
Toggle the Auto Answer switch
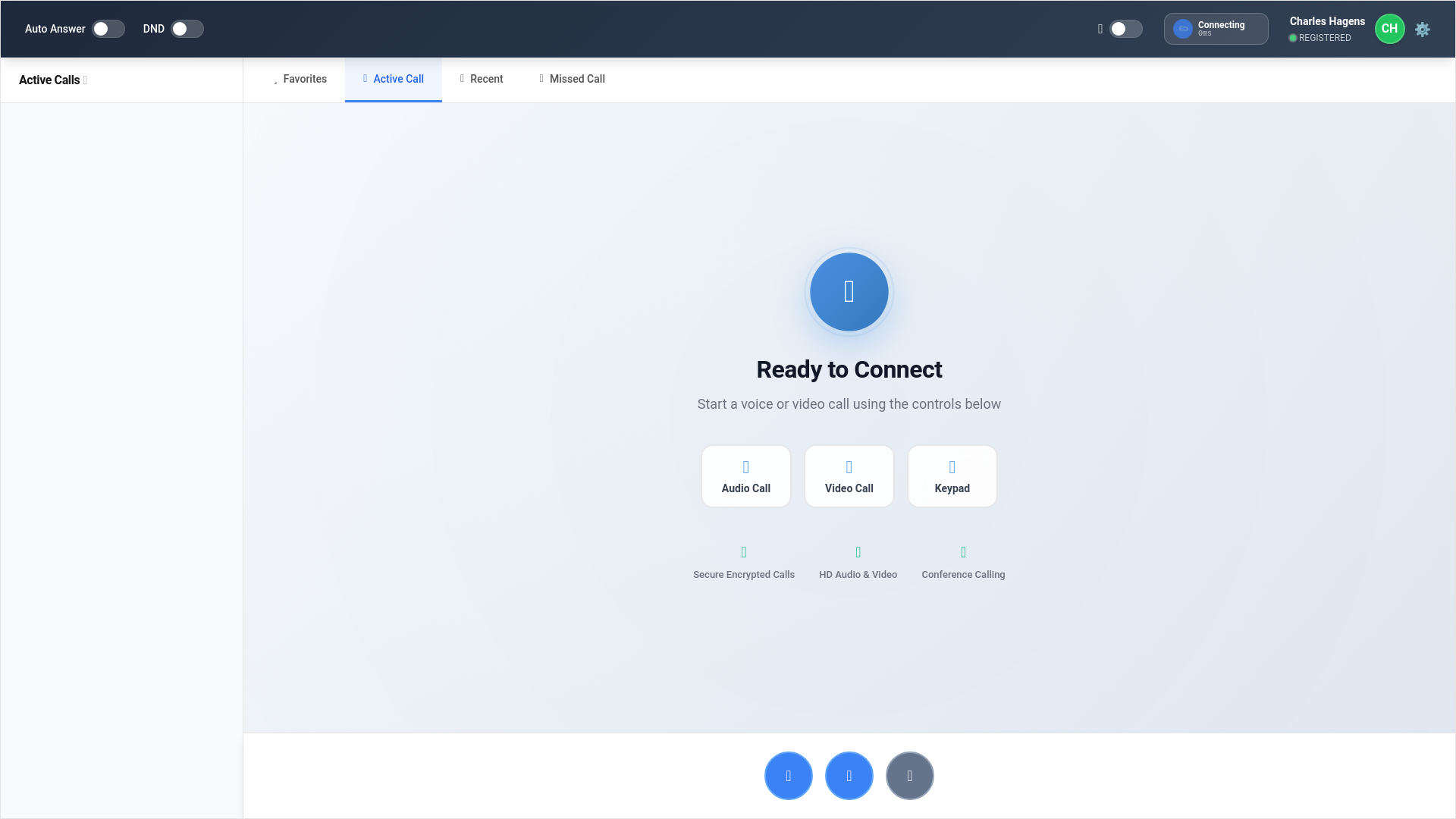point(108,29)
